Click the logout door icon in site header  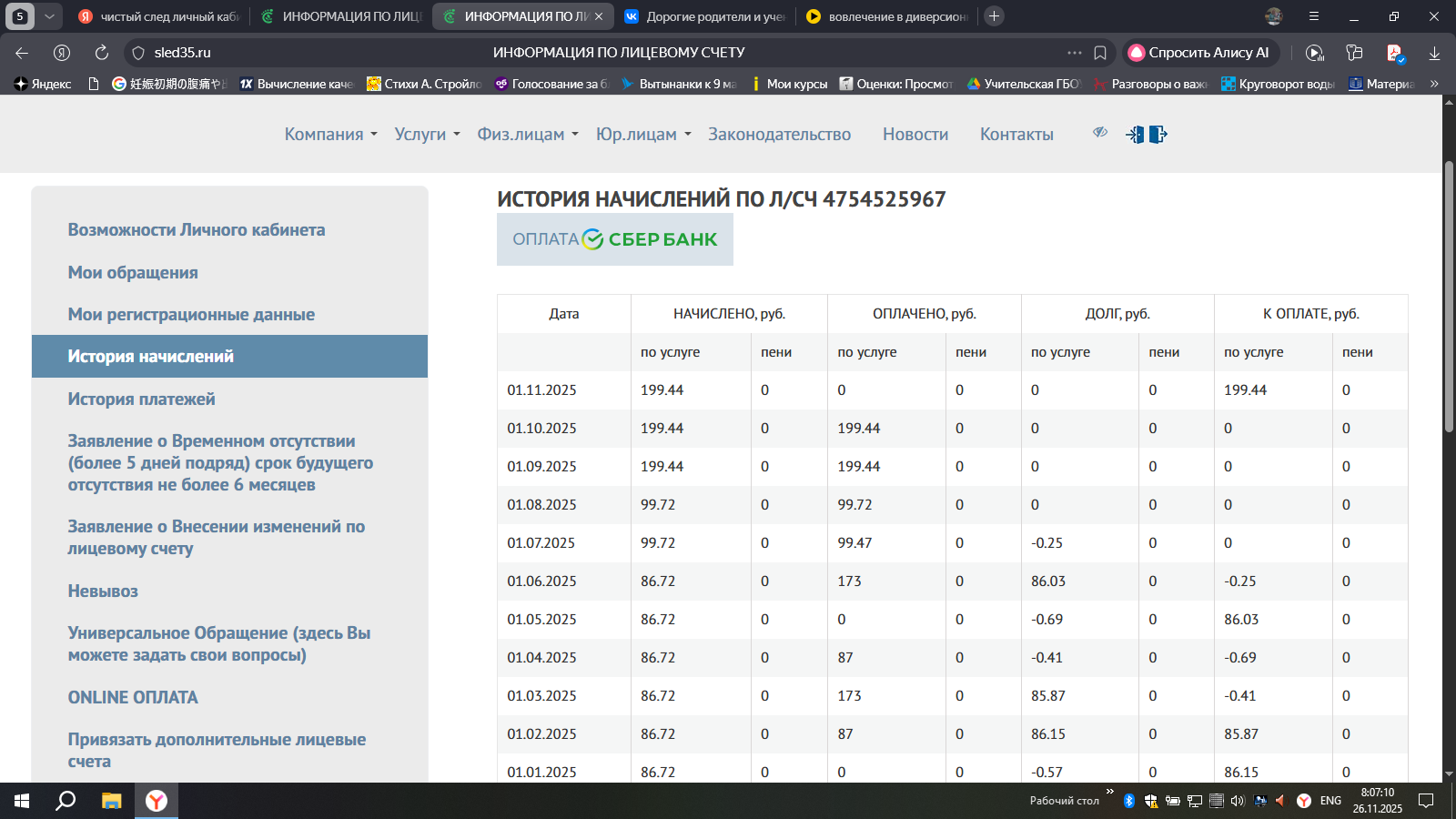(x=1158, y=135)
